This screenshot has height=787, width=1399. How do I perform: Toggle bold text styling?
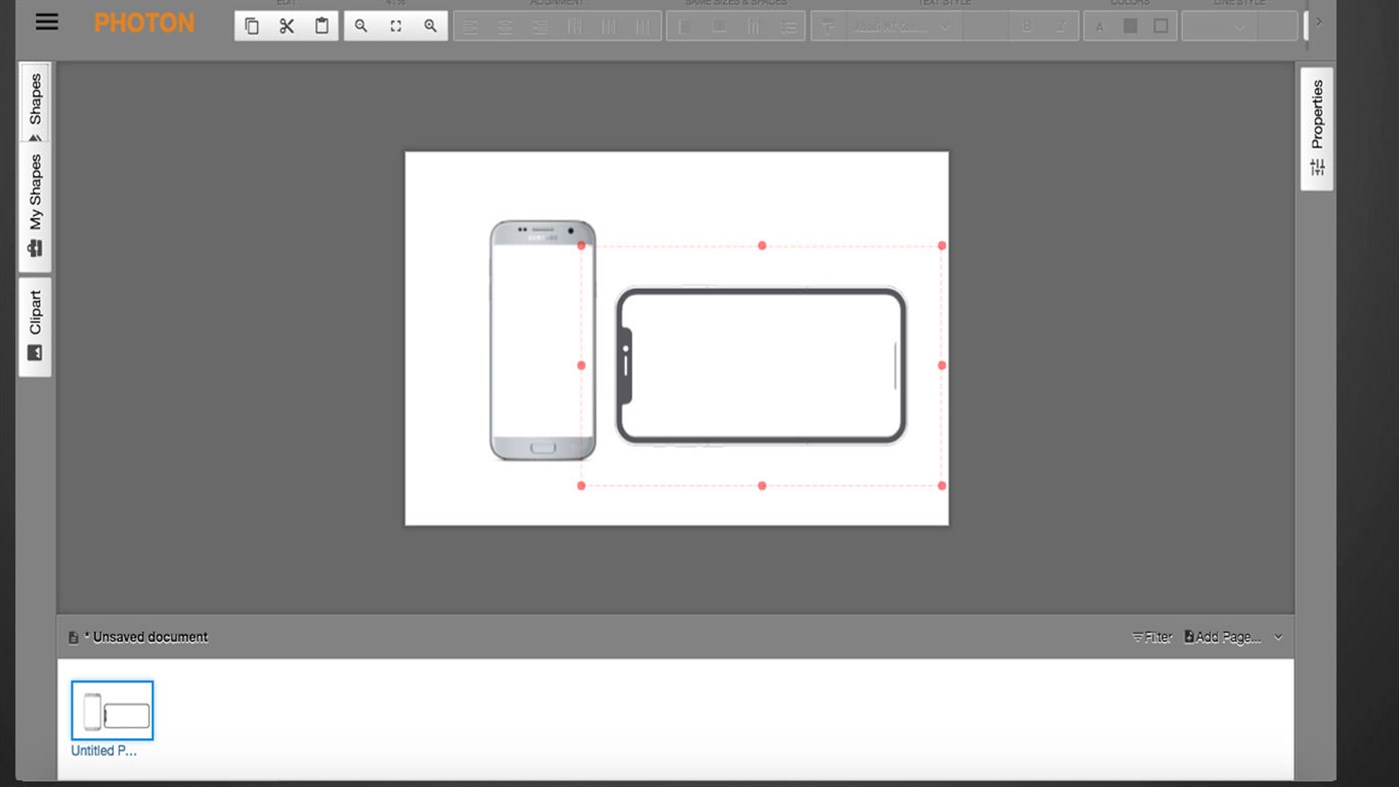pos(1029,26)
